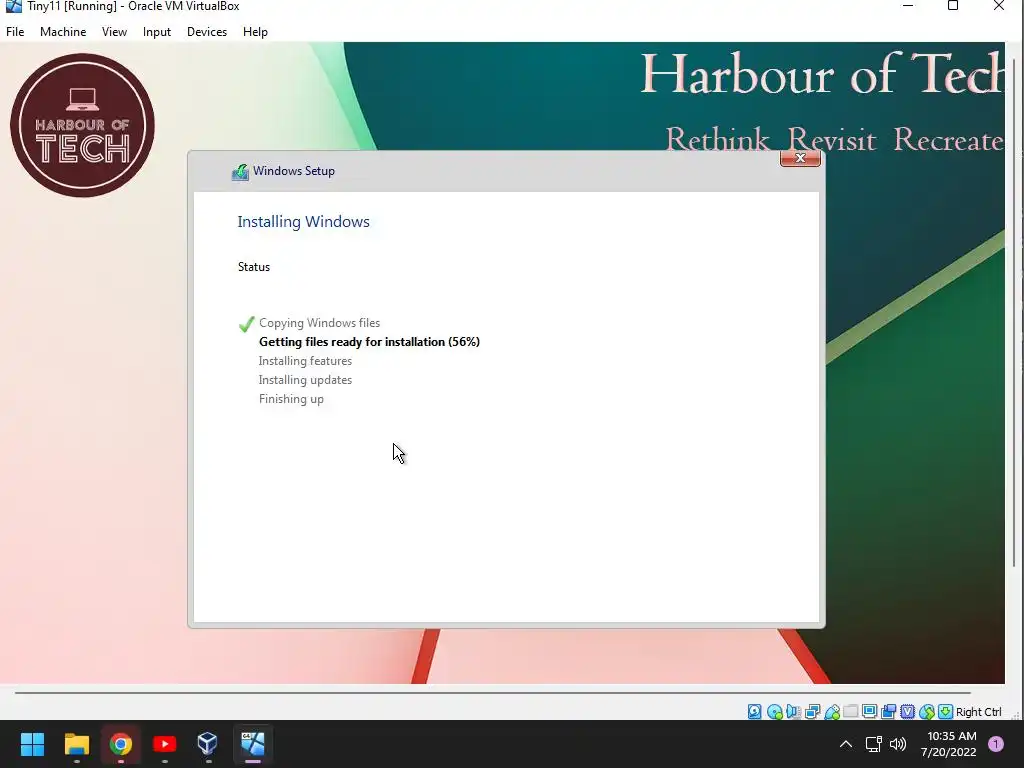Click the 'Status' label in setup
The width and height of the screenshot is (1024, 768).
tap(254, 267)
